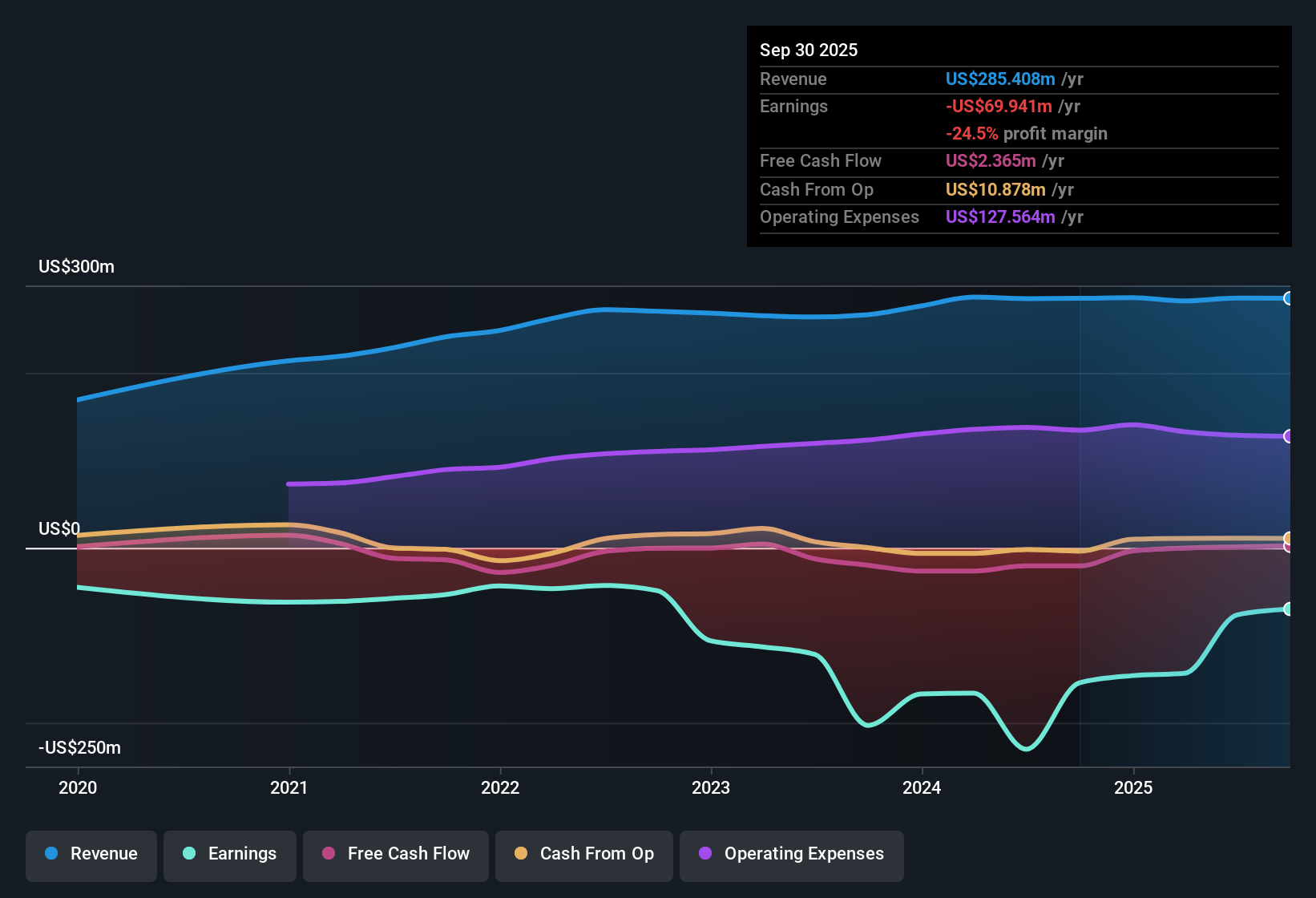This screenshot has width=1316, height=898.
Task: Toggle Operating Expenses legend item
Action: pos(792,854)
